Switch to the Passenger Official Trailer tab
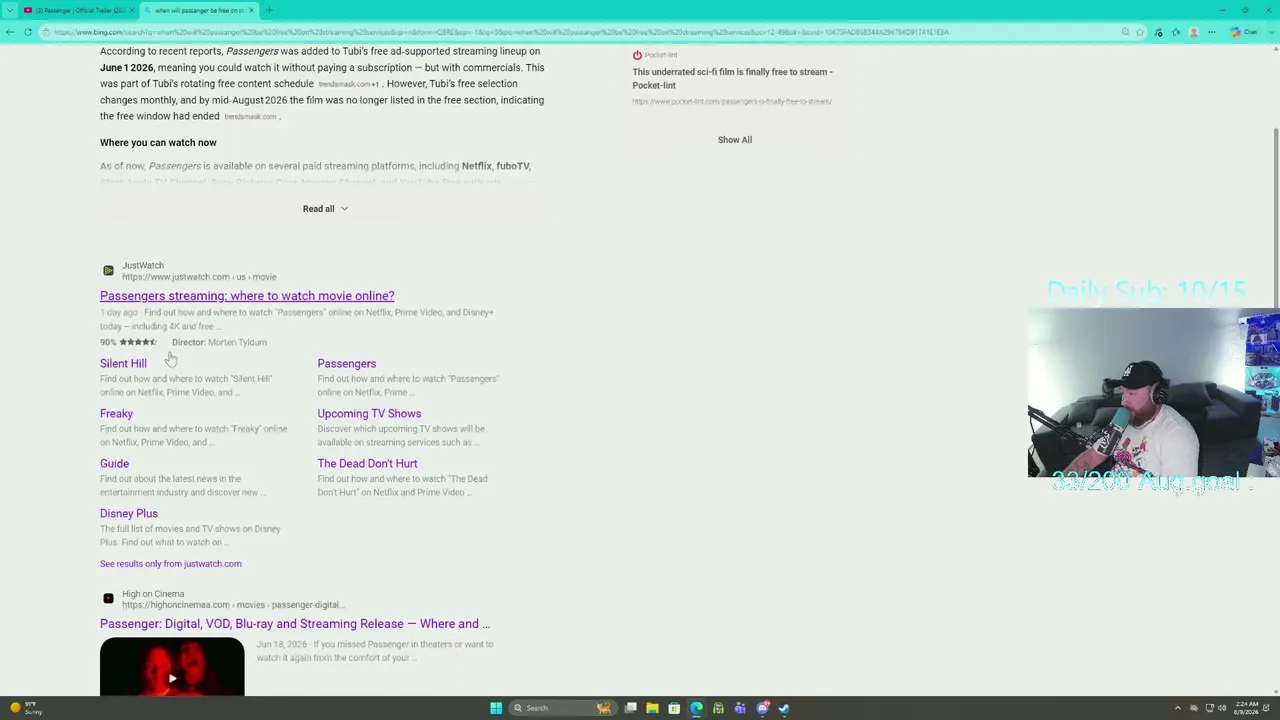The width and height of the screenshot is (1280, 720). pyautogui.click(x=79, y=10)
